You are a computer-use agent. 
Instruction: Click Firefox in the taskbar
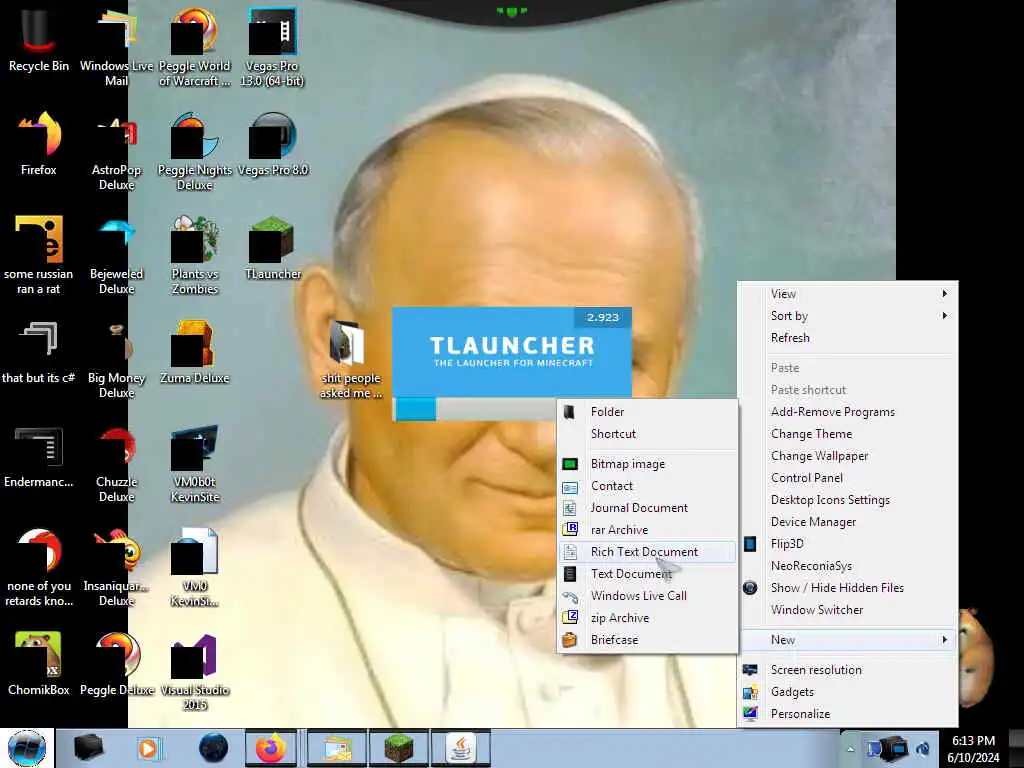pyautogui.click(x=272, y=748)
